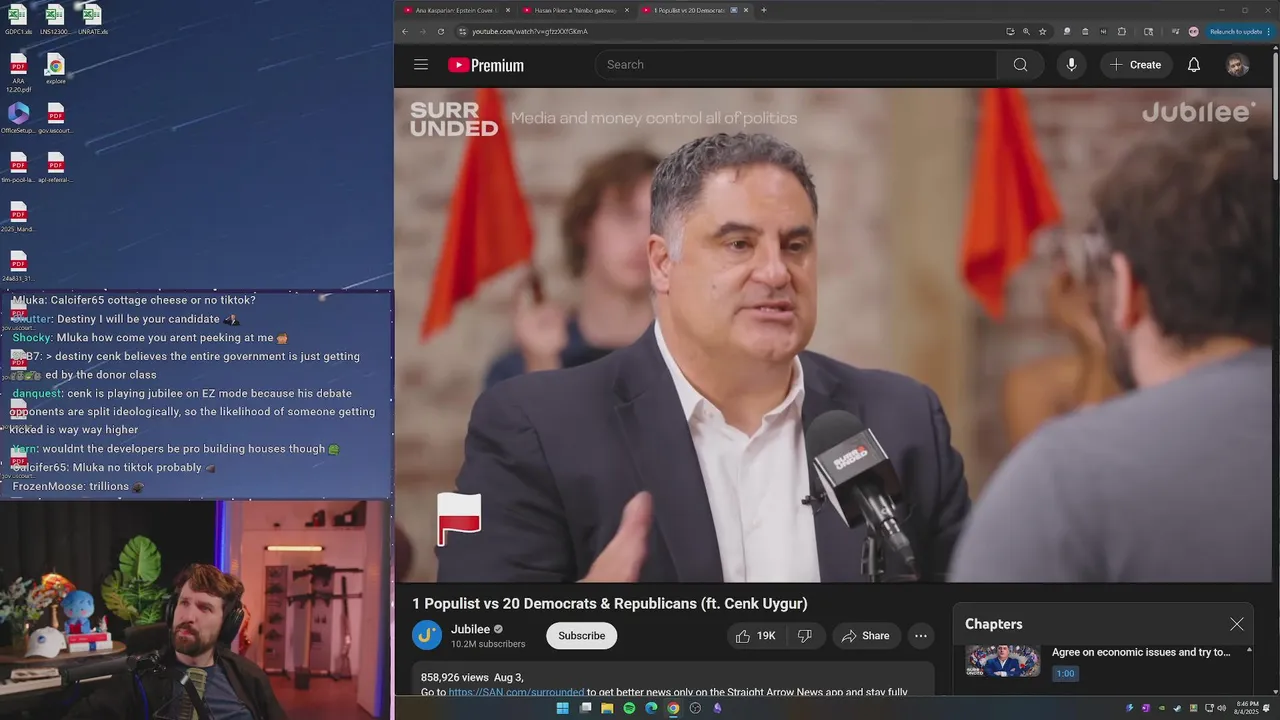This screenshot has width=1280, height=720.
Task: Open Chrome extensions puzzle icon
Action: (x=1121, y=31)
